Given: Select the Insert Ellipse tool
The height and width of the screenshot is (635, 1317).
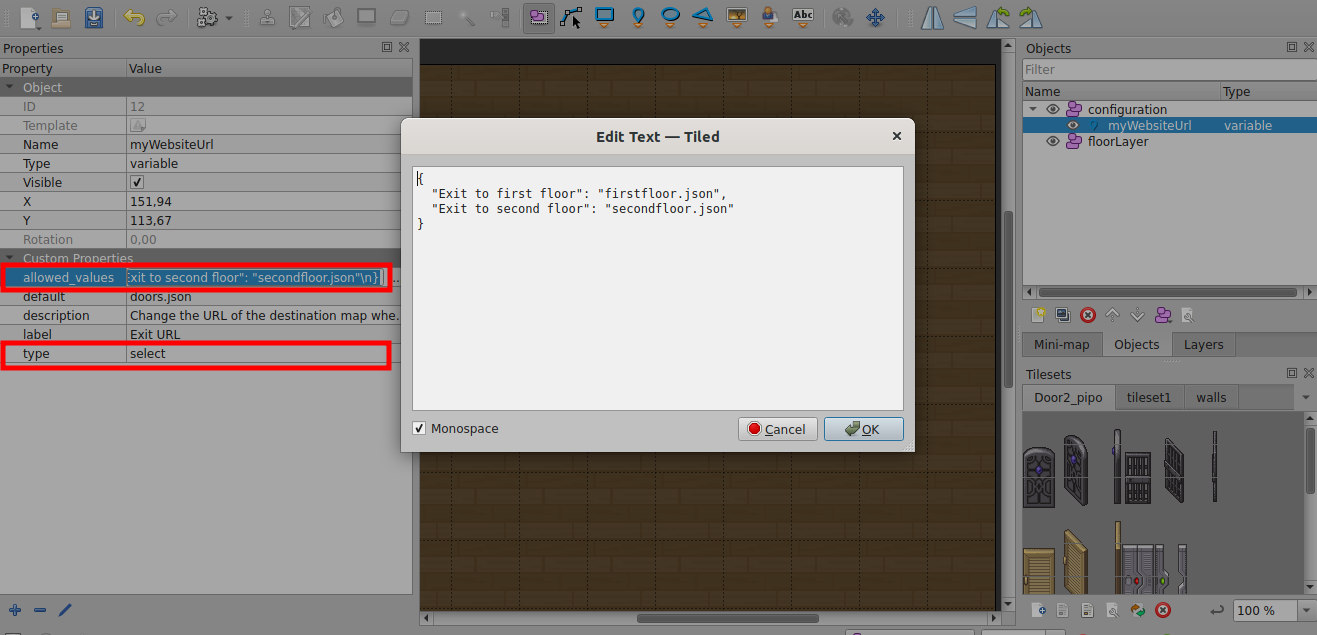Looking at the screenshot, I should point(670,17).
